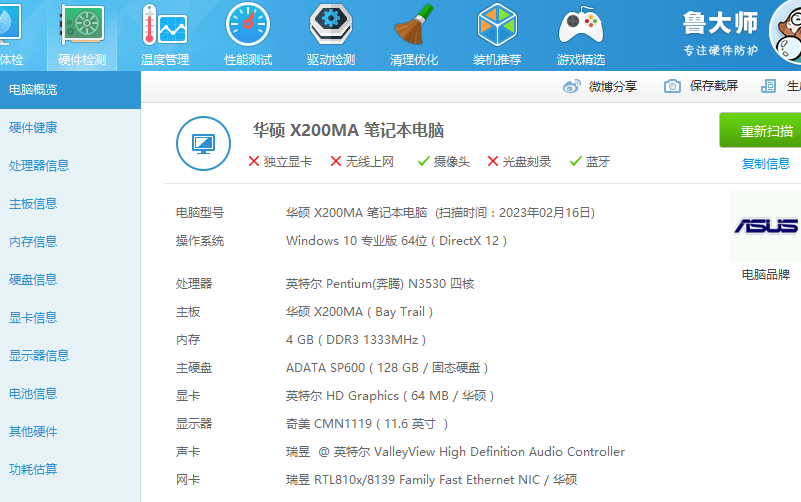Click the 华硕 X200MA ( Bay Trail ) value
Viewport: 801px width, 502px height.
[359, 312]
